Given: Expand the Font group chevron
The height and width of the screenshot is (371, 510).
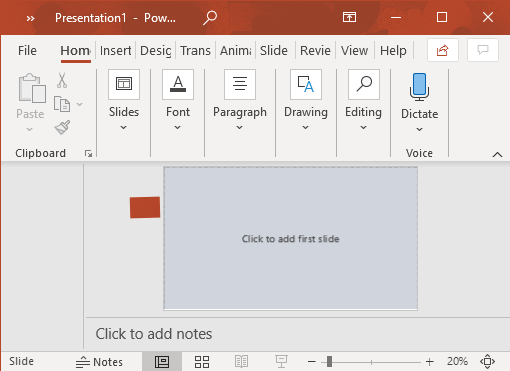Looking at the screenshot, I should pos(178,127).
